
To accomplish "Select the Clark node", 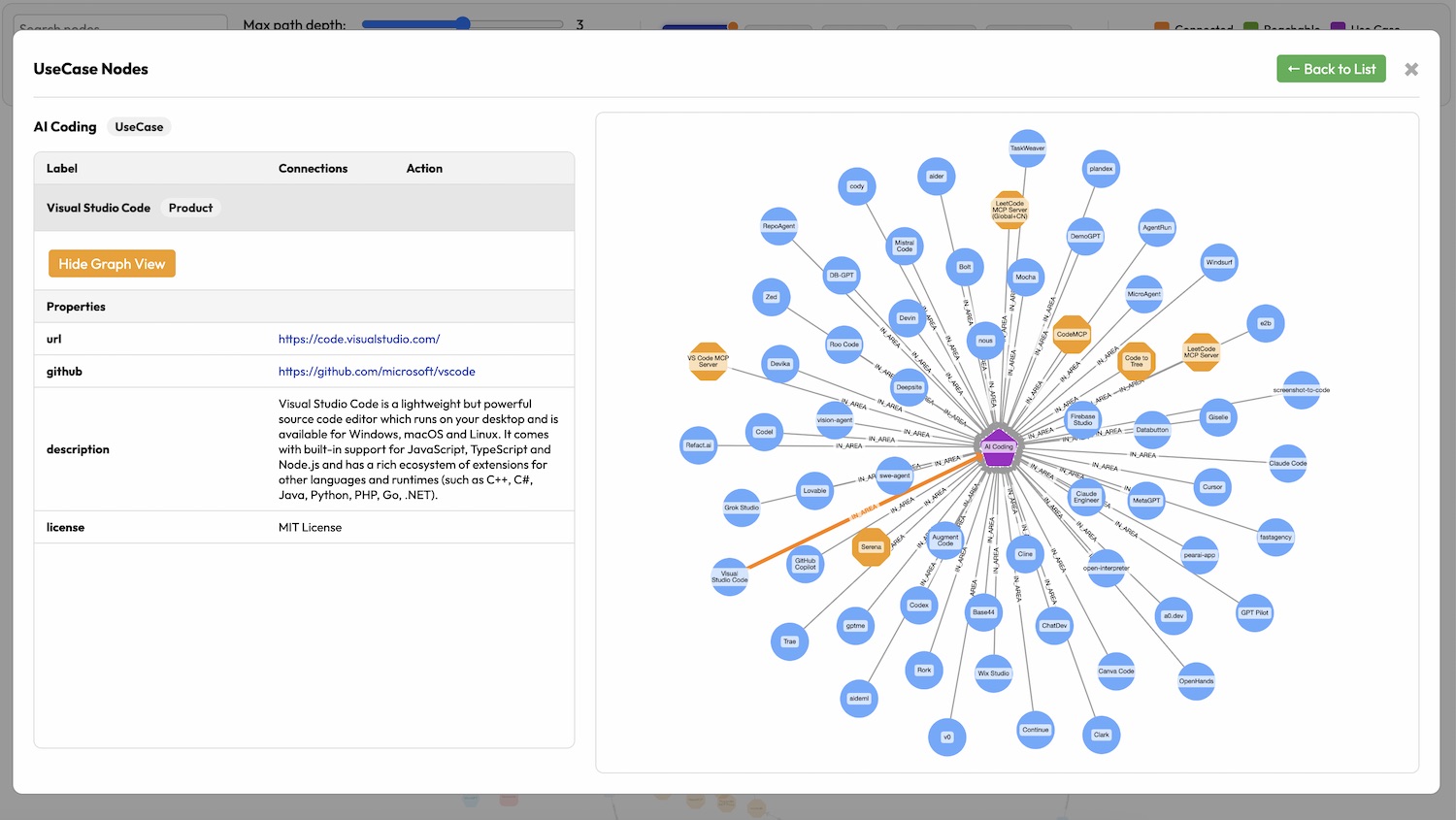I will [x=1101, y=735].
